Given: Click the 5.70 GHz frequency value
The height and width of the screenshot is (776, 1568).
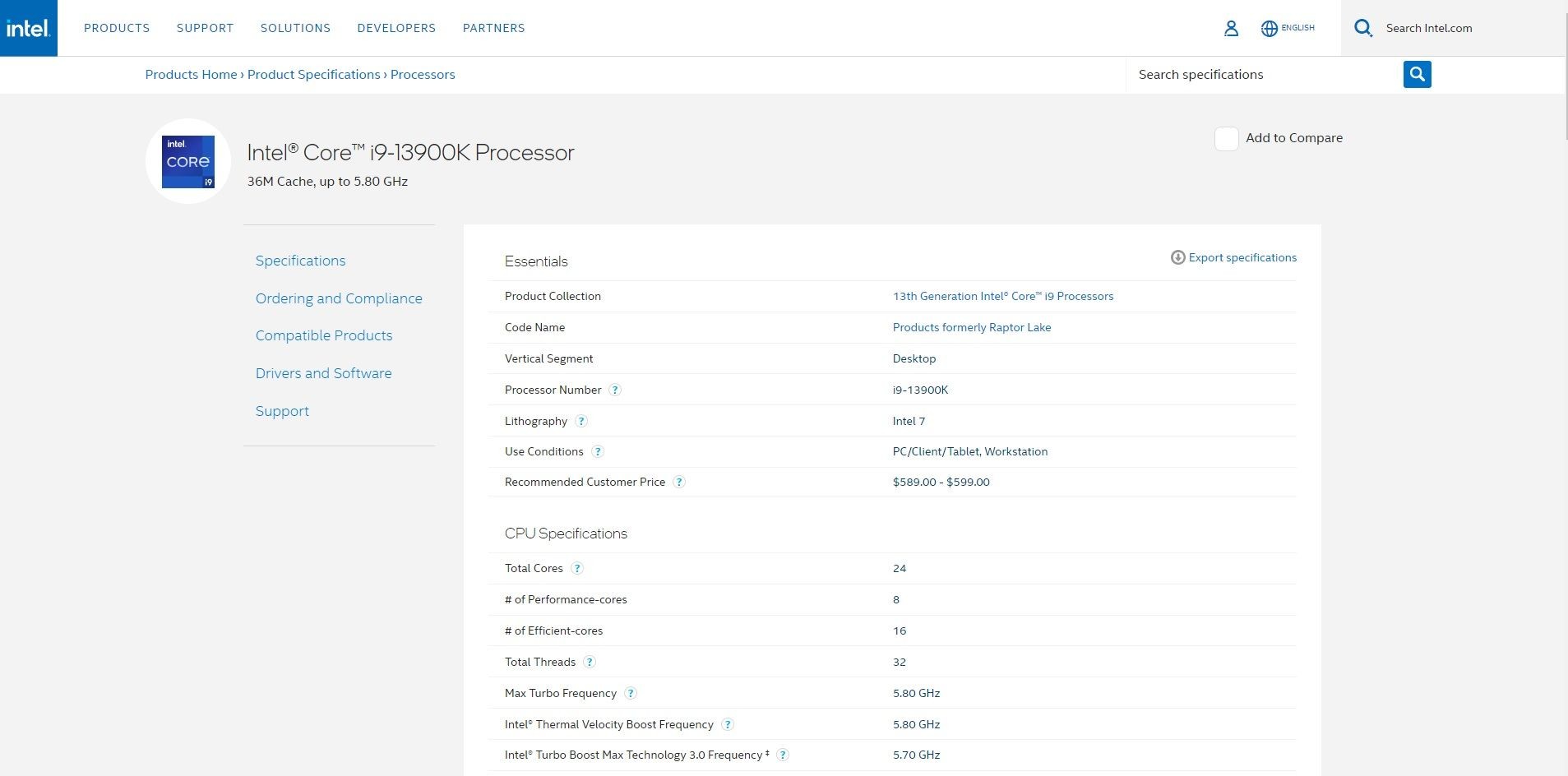Looking at the screenshot, I should click(x=916, y=755).
